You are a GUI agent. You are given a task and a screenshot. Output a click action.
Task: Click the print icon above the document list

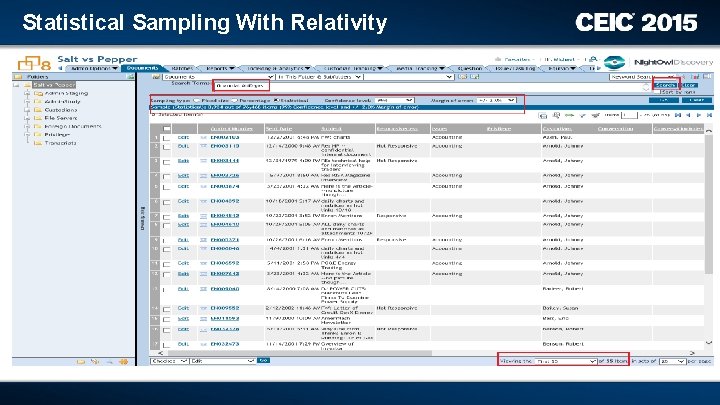[543, 115]
